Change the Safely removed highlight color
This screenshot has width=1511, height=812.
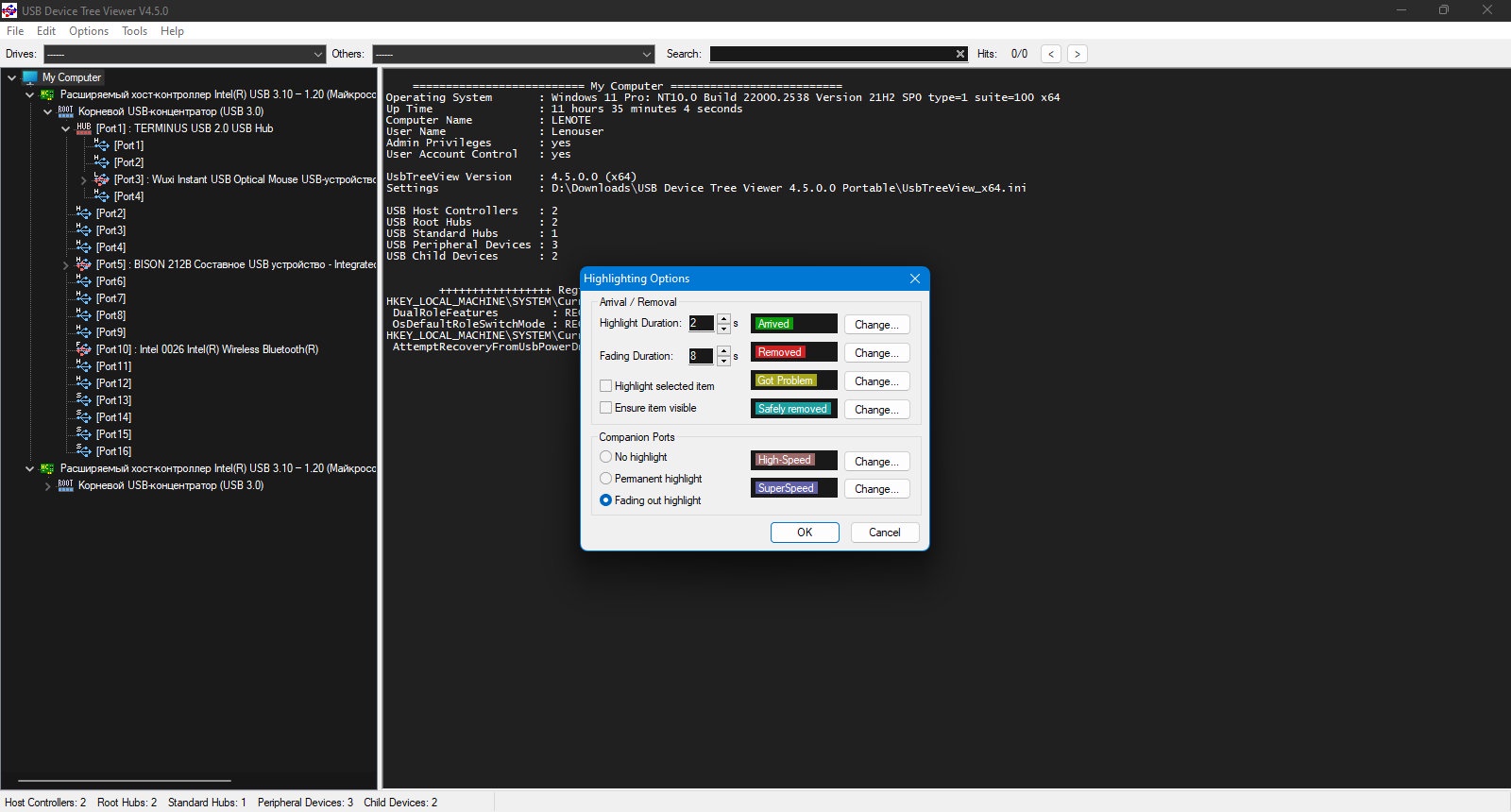[876, 410]
